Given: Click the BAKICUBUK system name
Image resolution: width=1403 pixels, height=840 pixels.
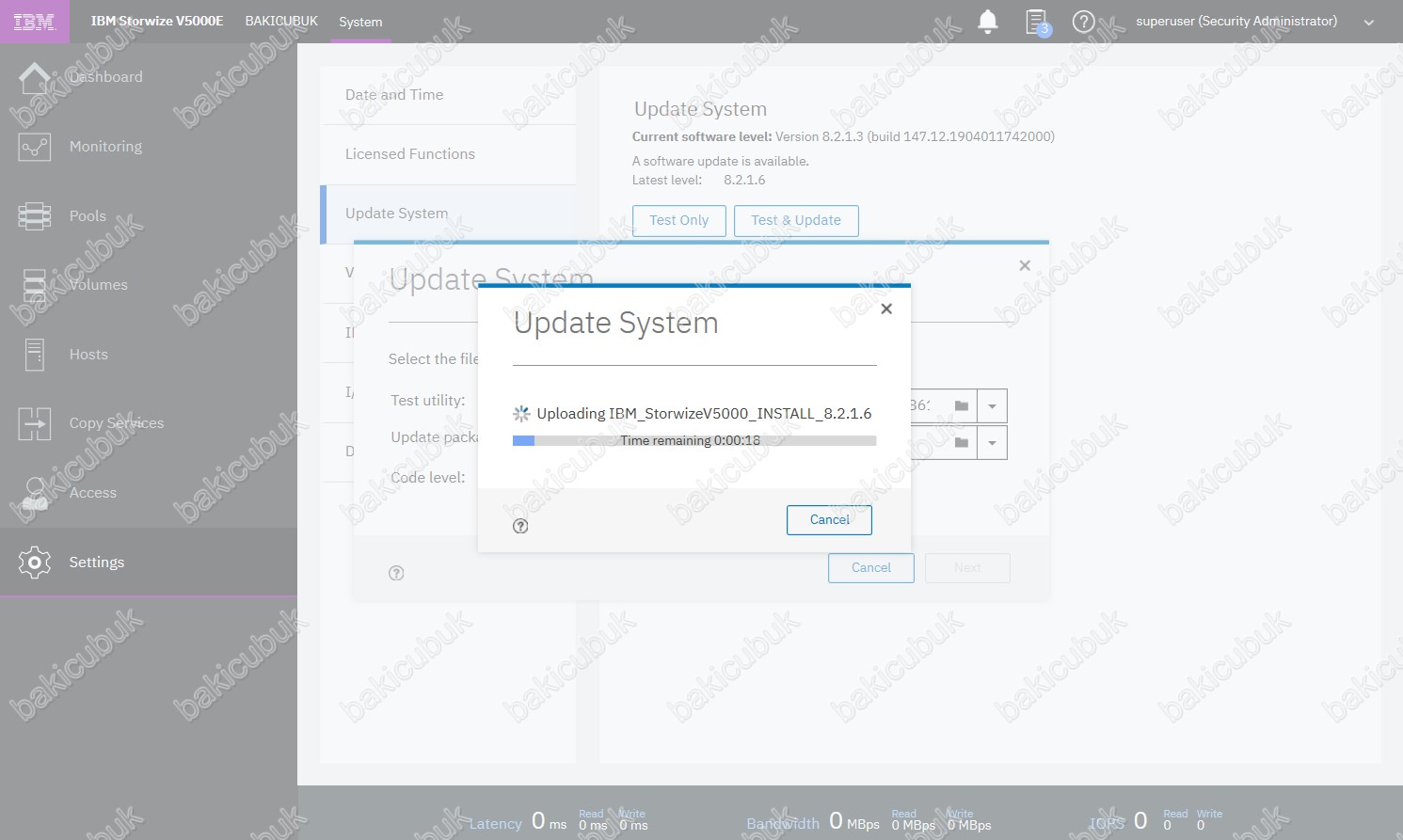Looking at the screenshot, I should click(x=281, y=21).
